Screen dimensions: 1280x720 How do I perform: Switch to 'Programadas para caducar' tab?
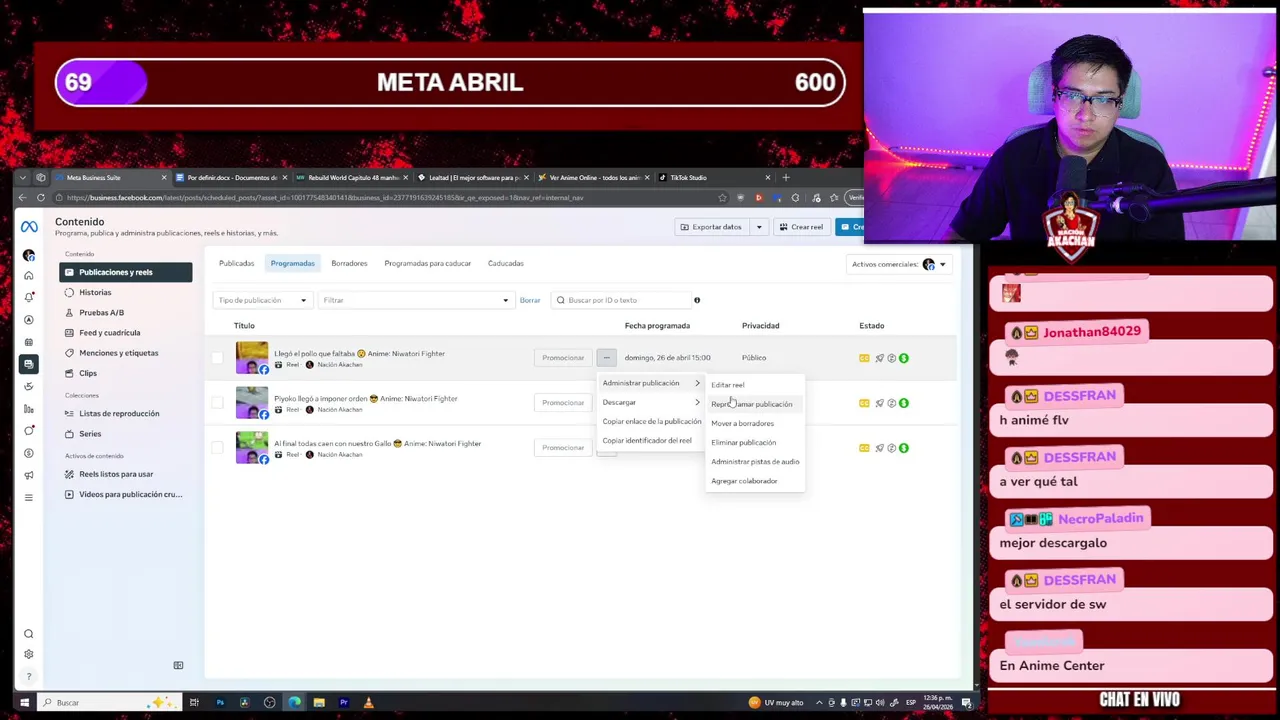pyautogui.click(x=428, y=263)
